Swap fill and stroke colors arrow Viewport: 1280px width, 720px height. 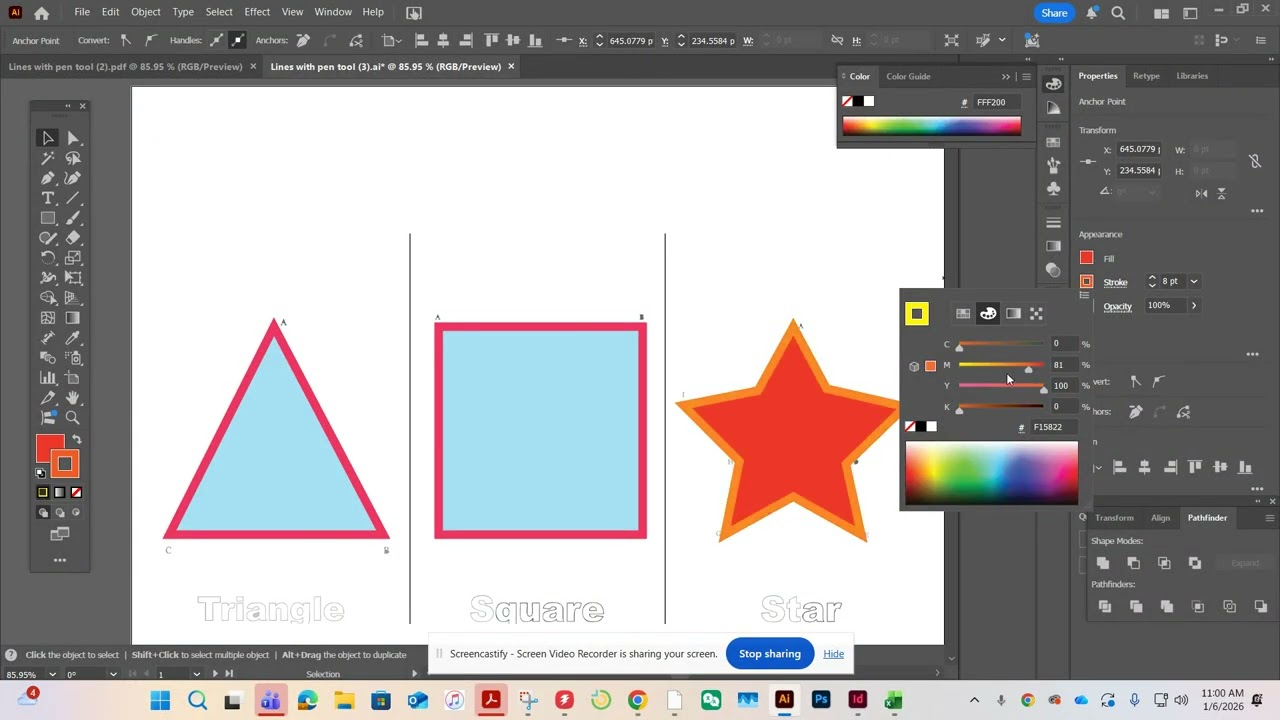click(x=76, y=440)
